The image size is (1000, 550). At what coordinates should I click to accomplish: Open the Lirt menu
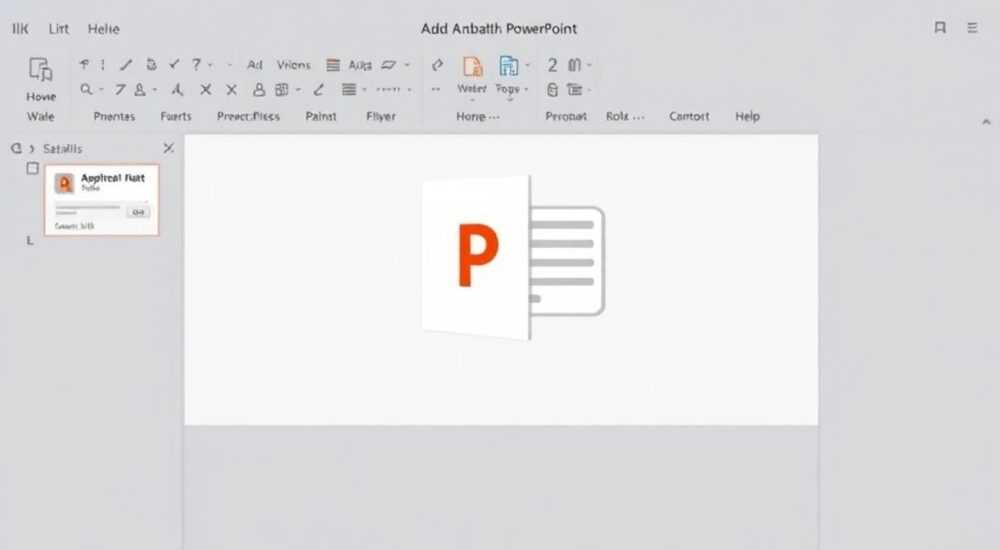tap(59, 29)
